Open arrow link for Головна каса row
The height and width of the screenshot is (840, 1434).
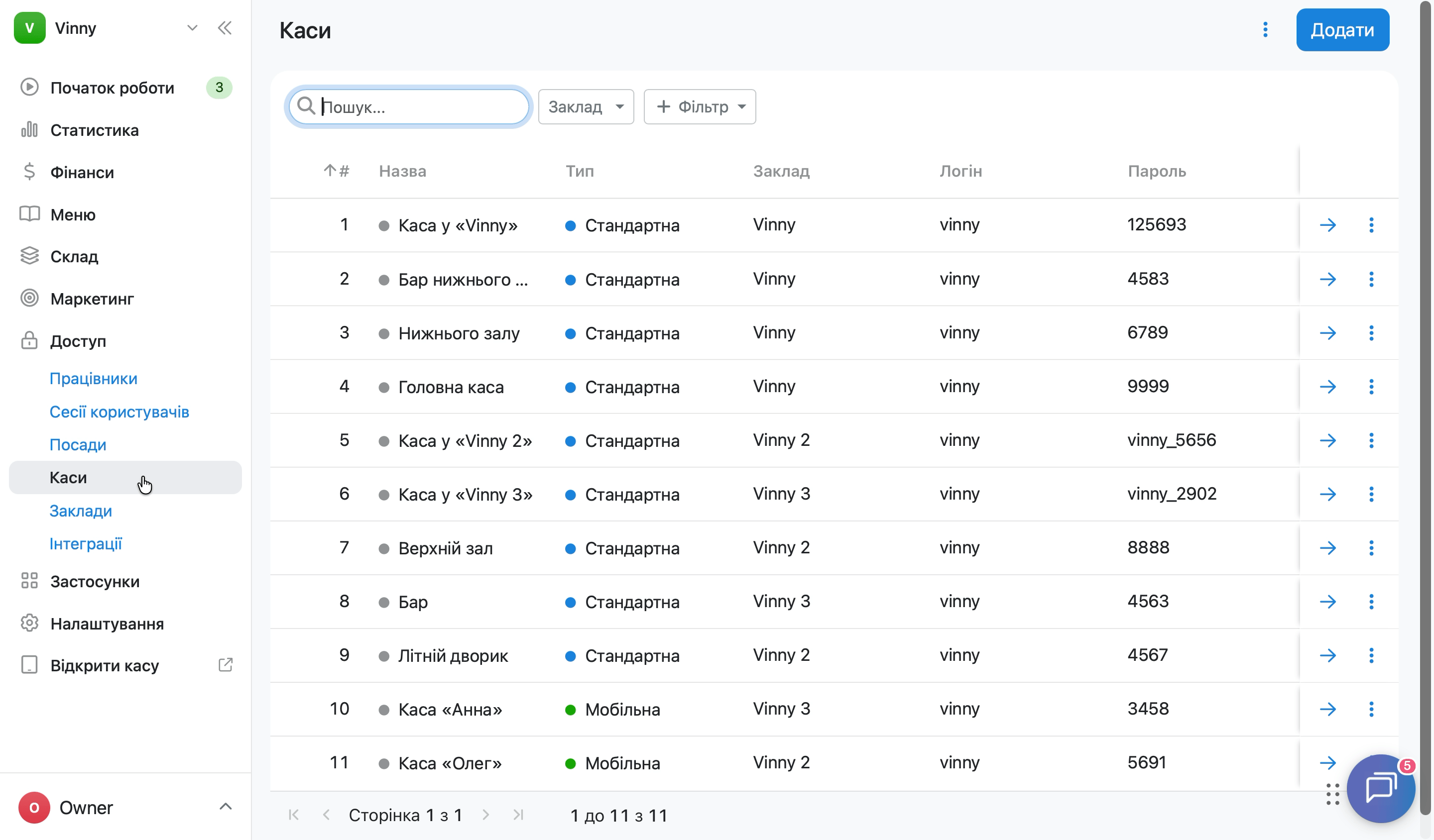[x=1327, y=387]
